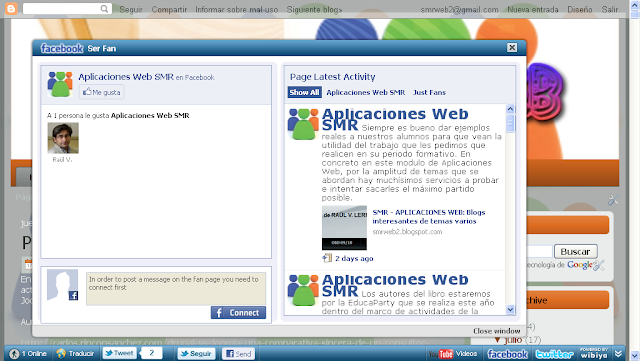Click the Powered by wibiya logo
The height and width of the screenshot is (361, 640).
pyautogui.click(x=594, y=353)
